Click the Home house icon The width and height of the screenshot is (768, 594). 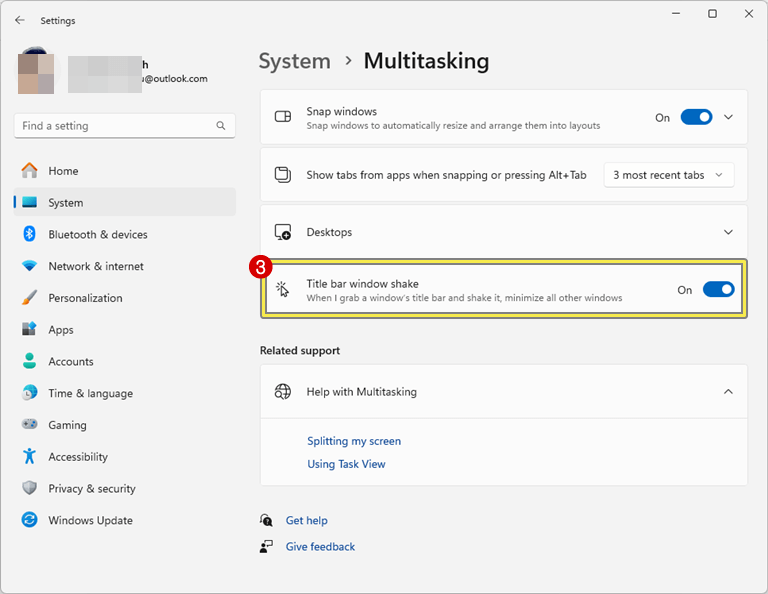29,170
